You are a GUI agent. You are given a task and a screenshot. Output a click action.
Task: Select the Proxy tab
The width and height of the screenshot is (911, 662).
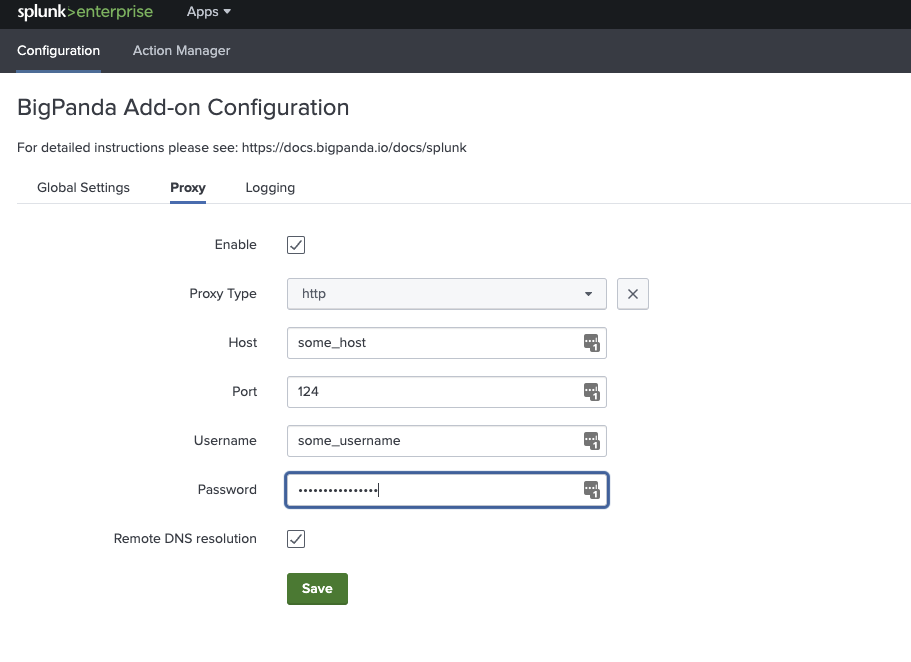(x=187, y=187)
